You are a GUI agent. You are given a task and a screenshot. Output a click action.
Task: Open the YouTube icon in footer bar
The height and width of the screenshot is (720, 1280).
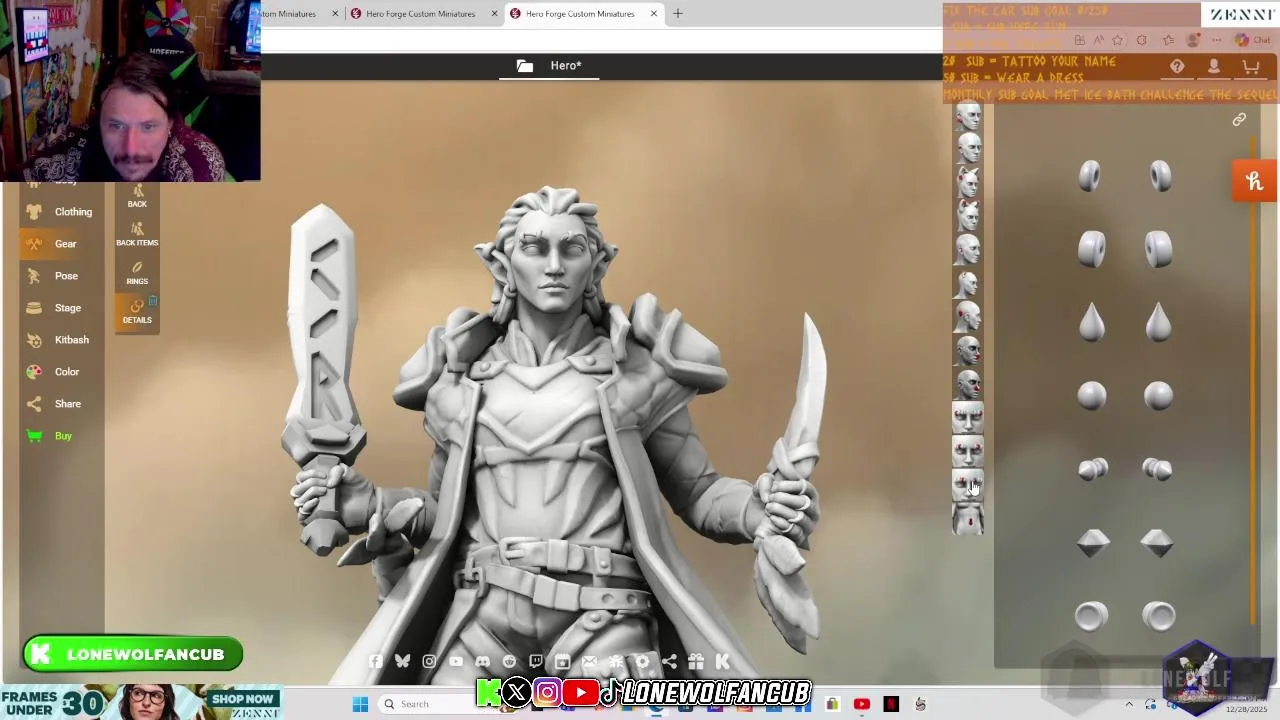456,661
